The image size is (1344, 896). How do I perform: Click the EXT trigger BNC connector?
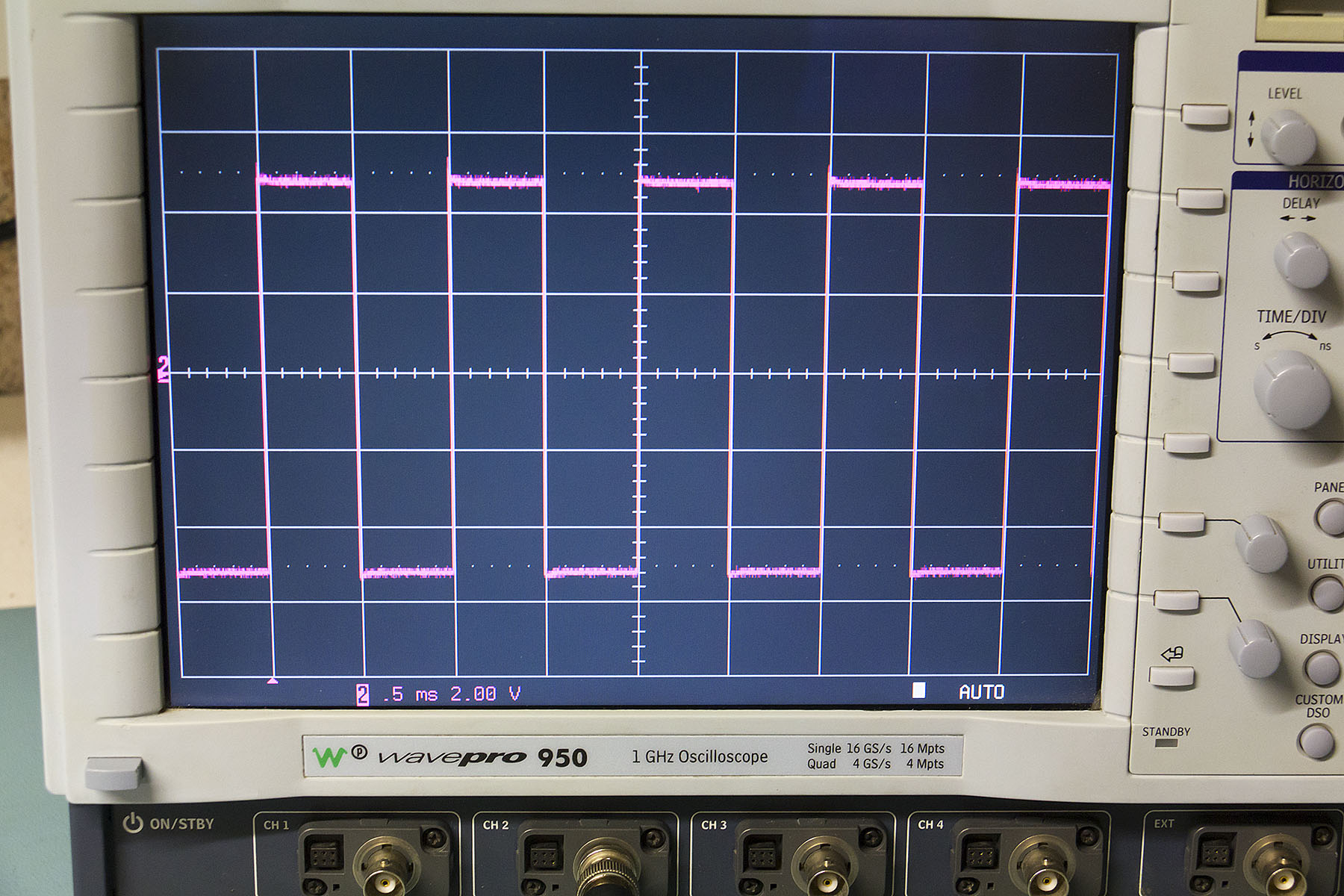coord(1277,862)
